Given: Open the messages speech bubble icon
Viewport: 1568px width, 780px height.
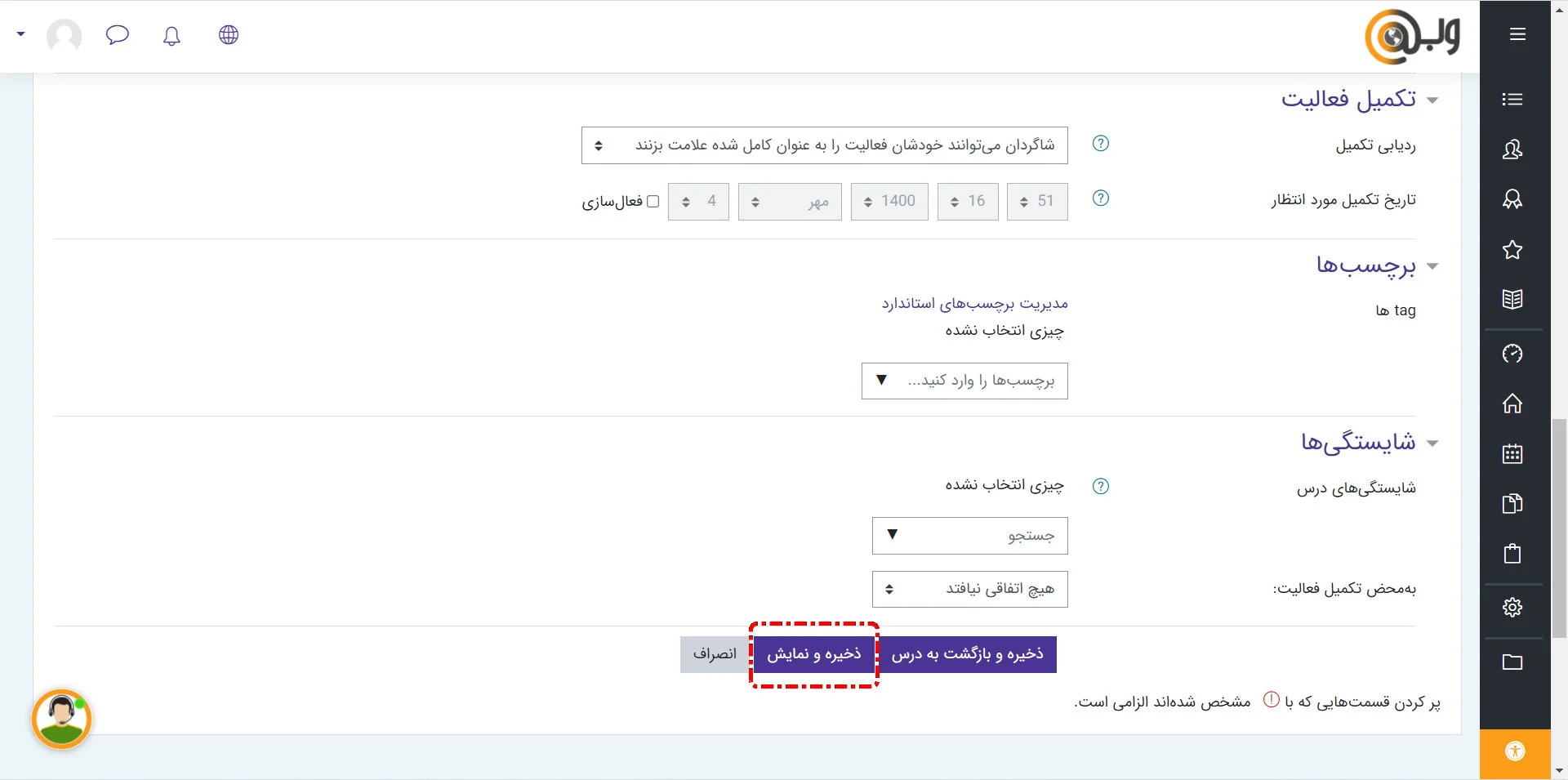Looking at the screenshot, I should 118,35.
